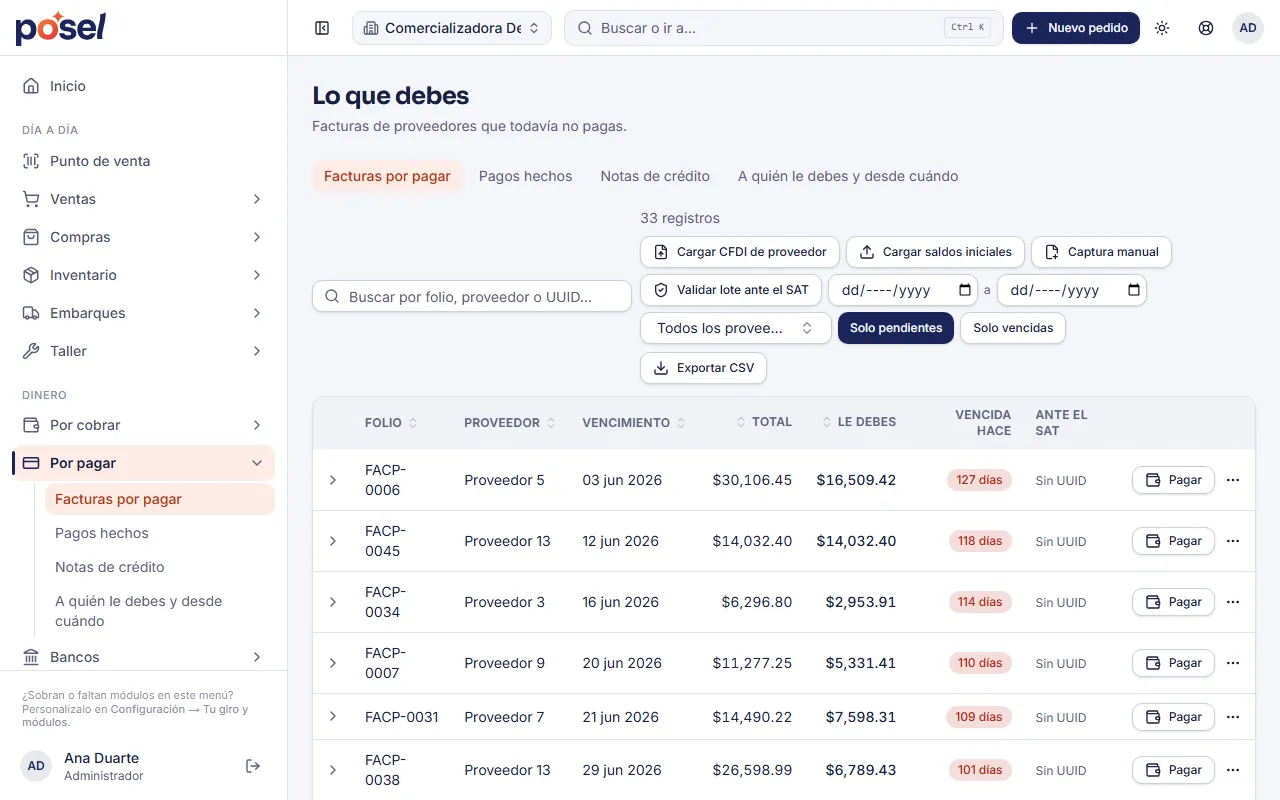
Task: Sort by the Vencimiento column header
Action: click(634, 423)
